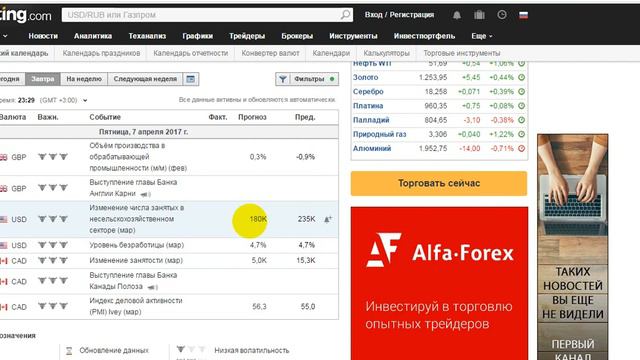Open notifications bell icon

[457, 15]
